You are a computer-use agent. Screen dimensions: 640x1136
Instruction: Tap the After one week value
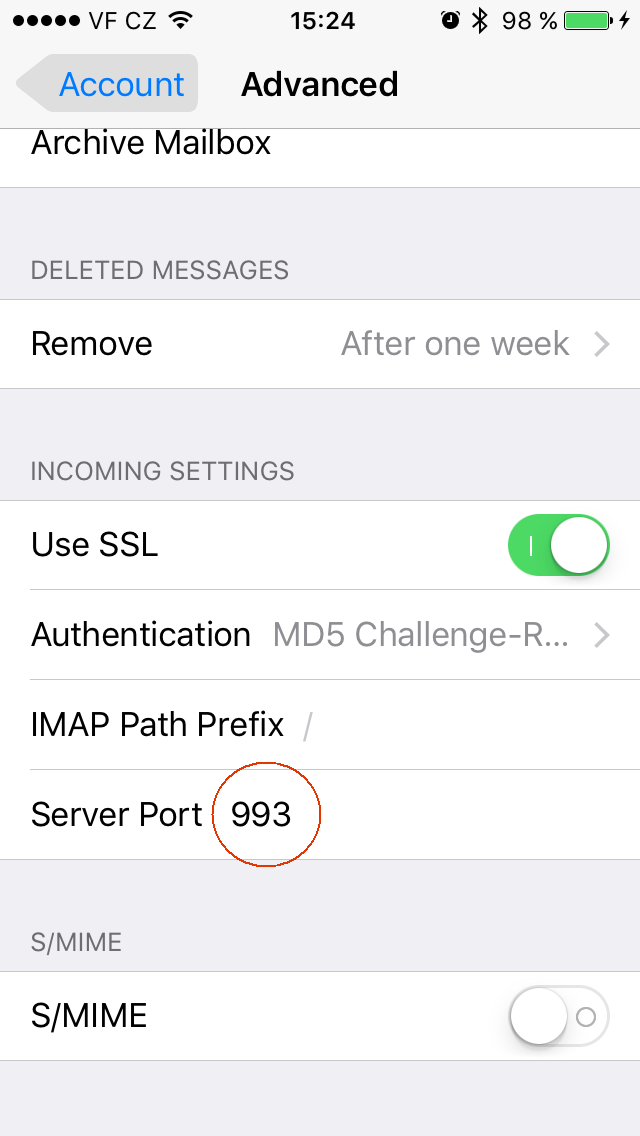point(455,343)
